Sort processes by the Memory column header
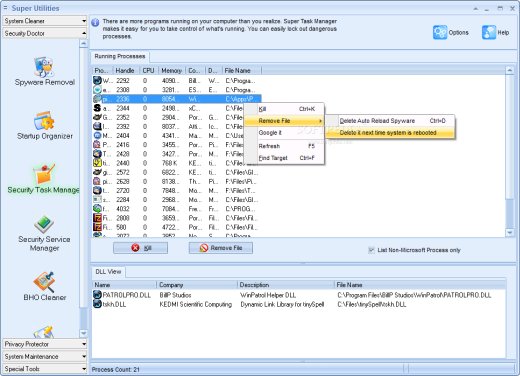The image size is (520, 376). pyautogui.click(x=172, y=71)
